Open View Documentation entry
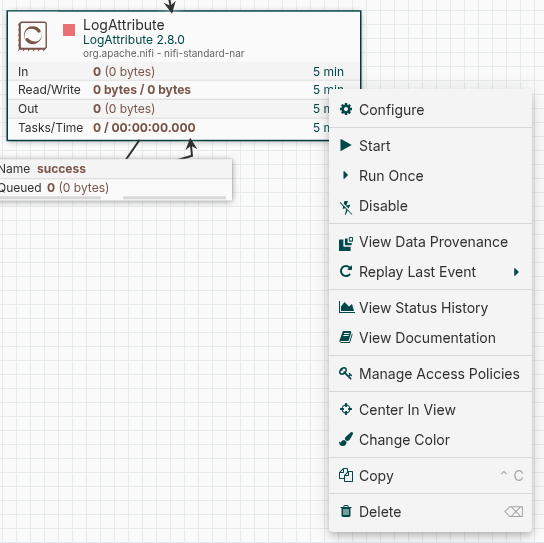The height and width of the screenshot is (543, 544). point(430,338)
